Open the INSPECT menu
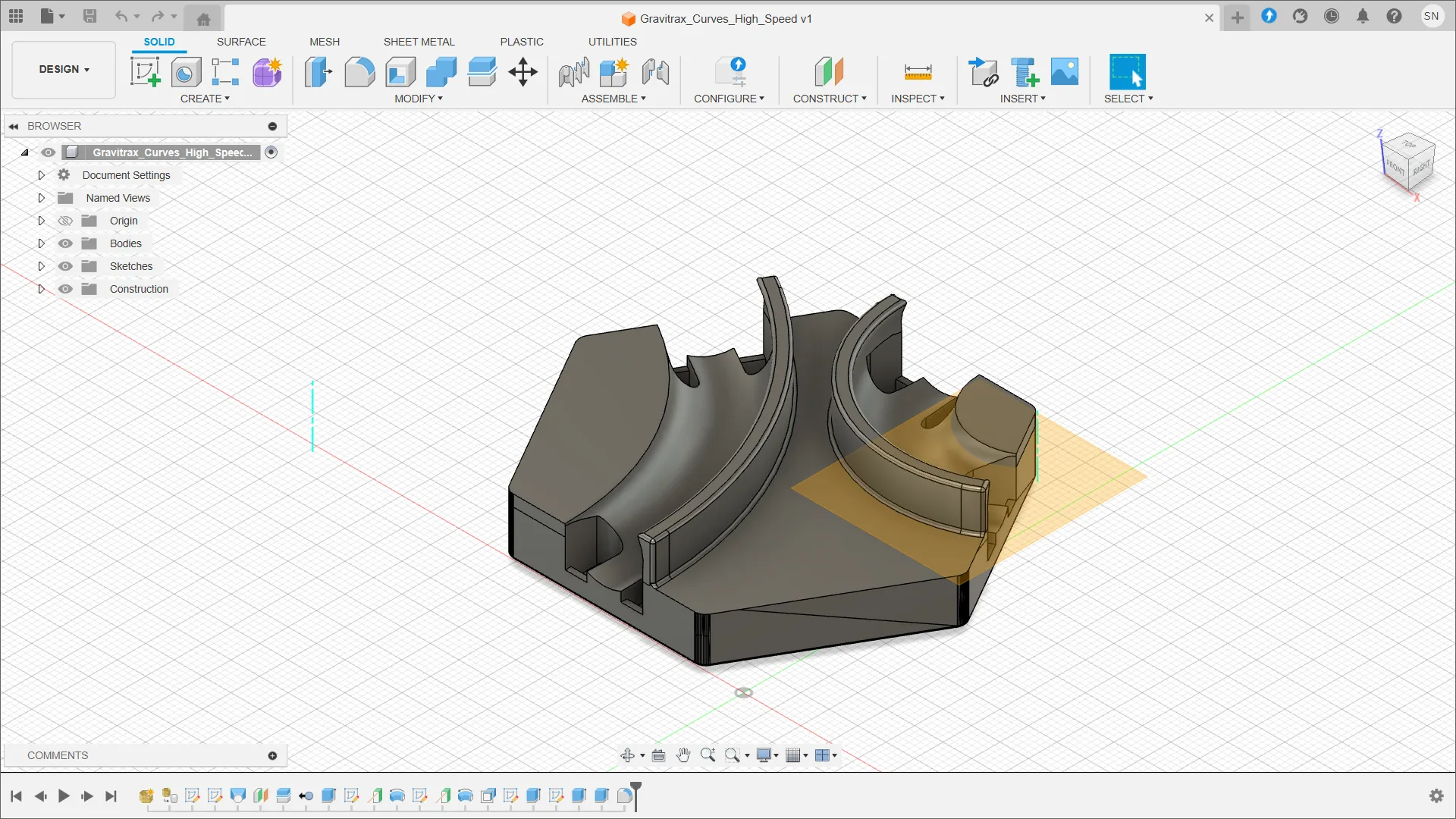 click(x=918, y=99)
